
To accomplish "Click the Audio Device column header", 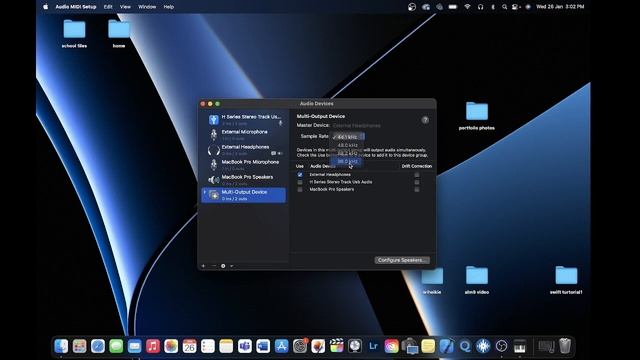I will (322, 166).
